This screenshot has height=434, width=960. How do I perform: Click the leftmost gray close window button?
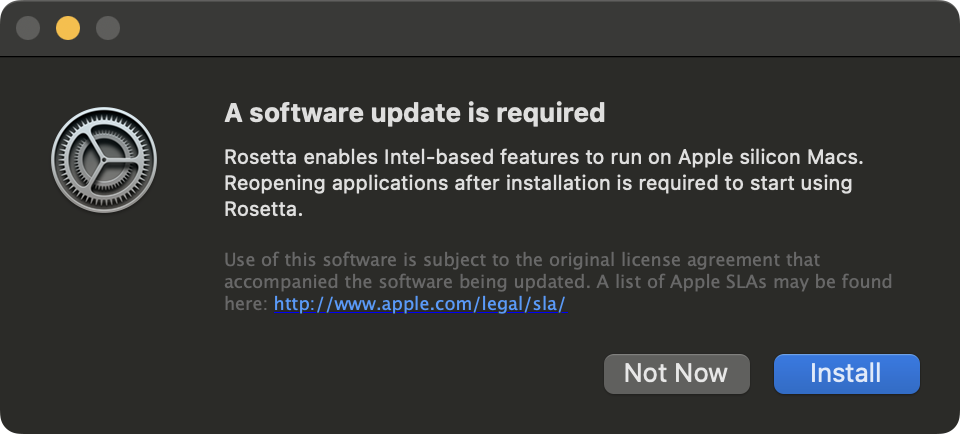pos(28,28)
